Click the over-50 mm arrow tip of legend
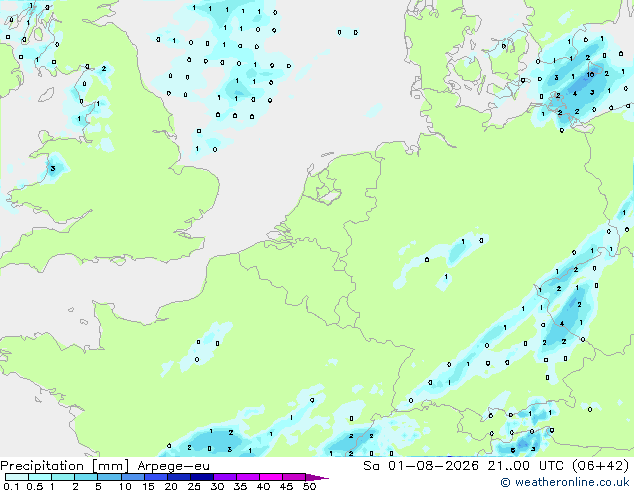This screenshot has height=490, width=634. pyautogui.click(x=317, y=477)
